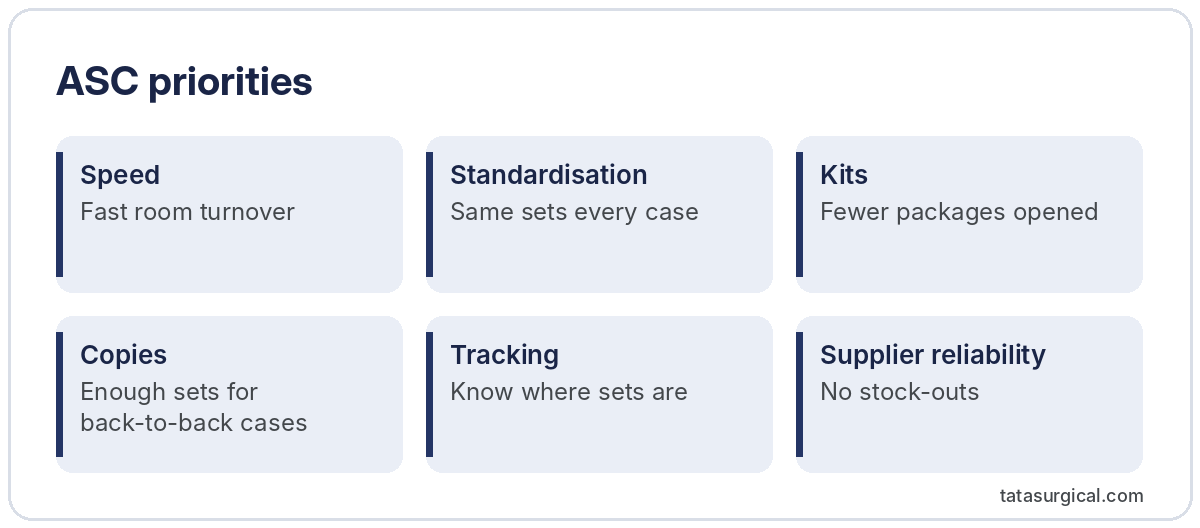Click Know where sets are text
Viewport: 1200px width, 528px height.
pos(569,392)
